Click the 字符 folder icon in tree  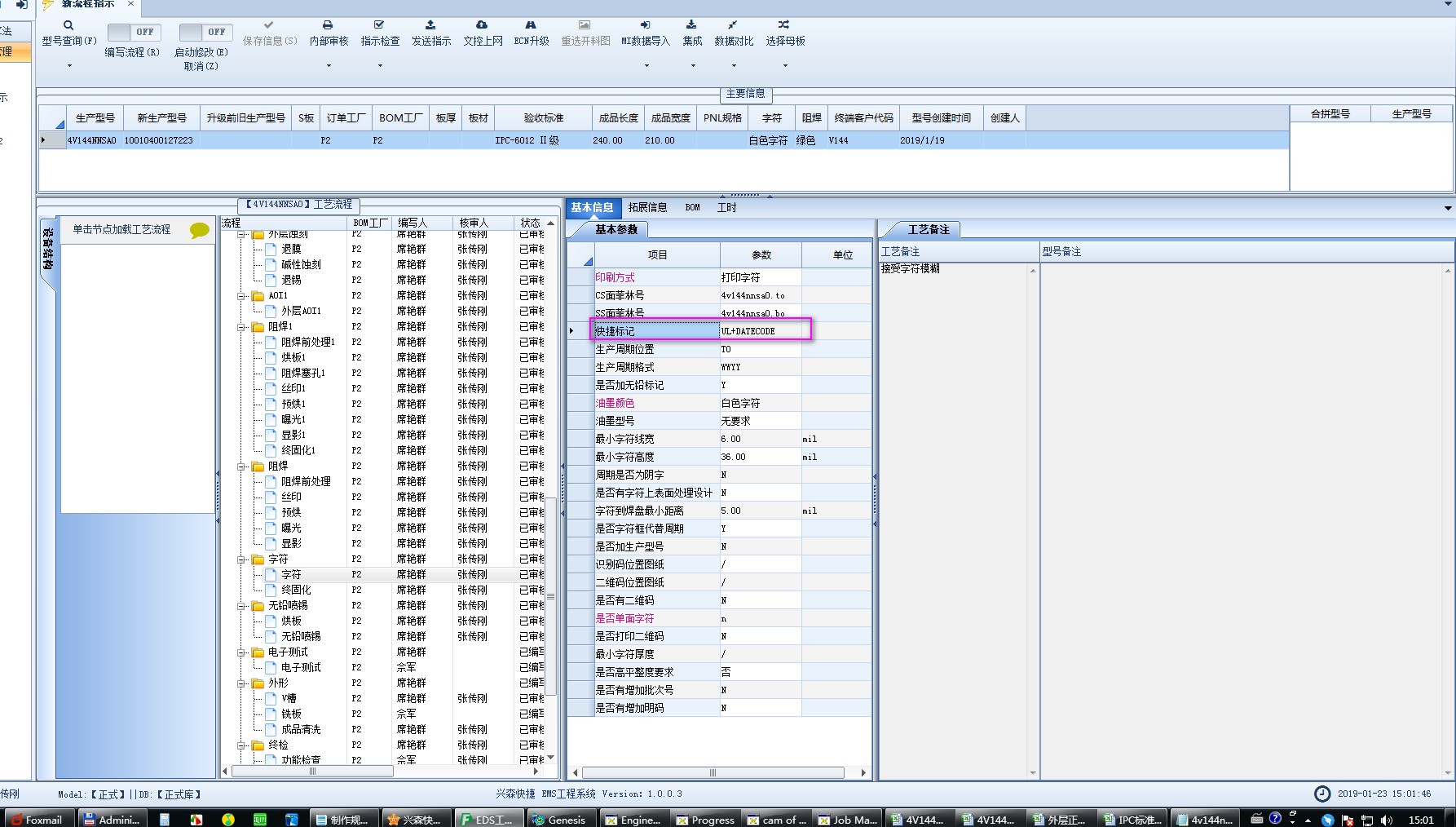click(x=258, y=559)
